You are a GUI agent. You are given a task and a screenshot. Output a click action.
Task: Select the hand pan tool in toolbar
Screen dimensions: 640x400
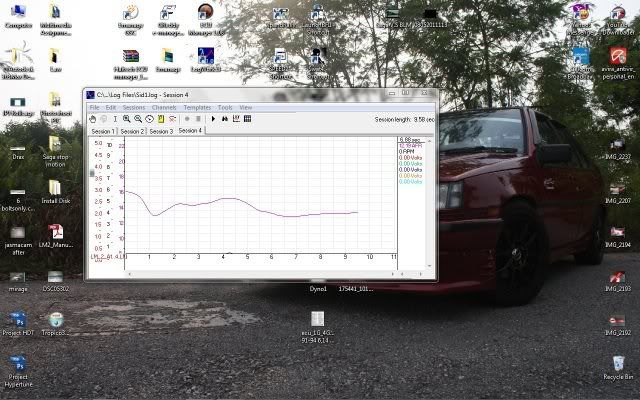93,118
